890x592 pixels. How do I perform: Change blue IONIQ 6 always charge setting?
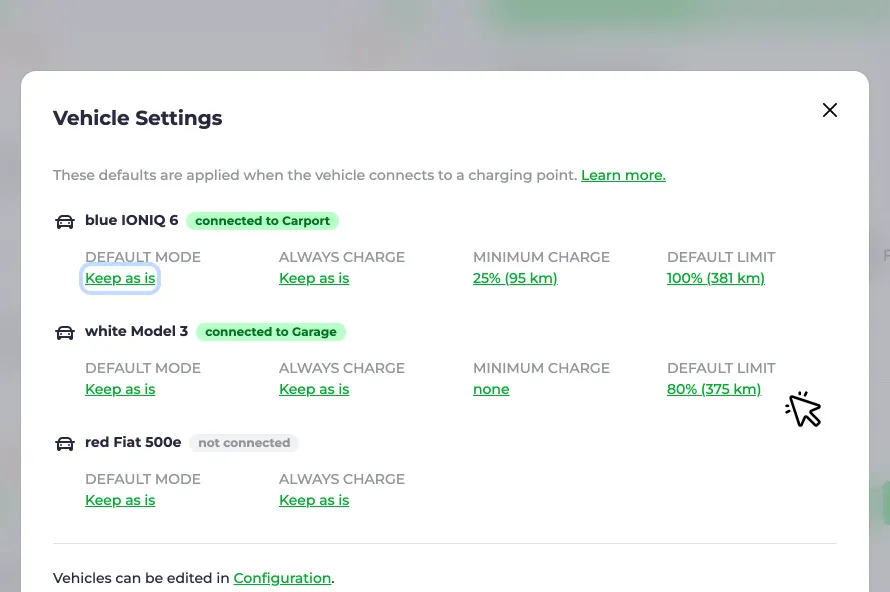click(x=314, y=278)
